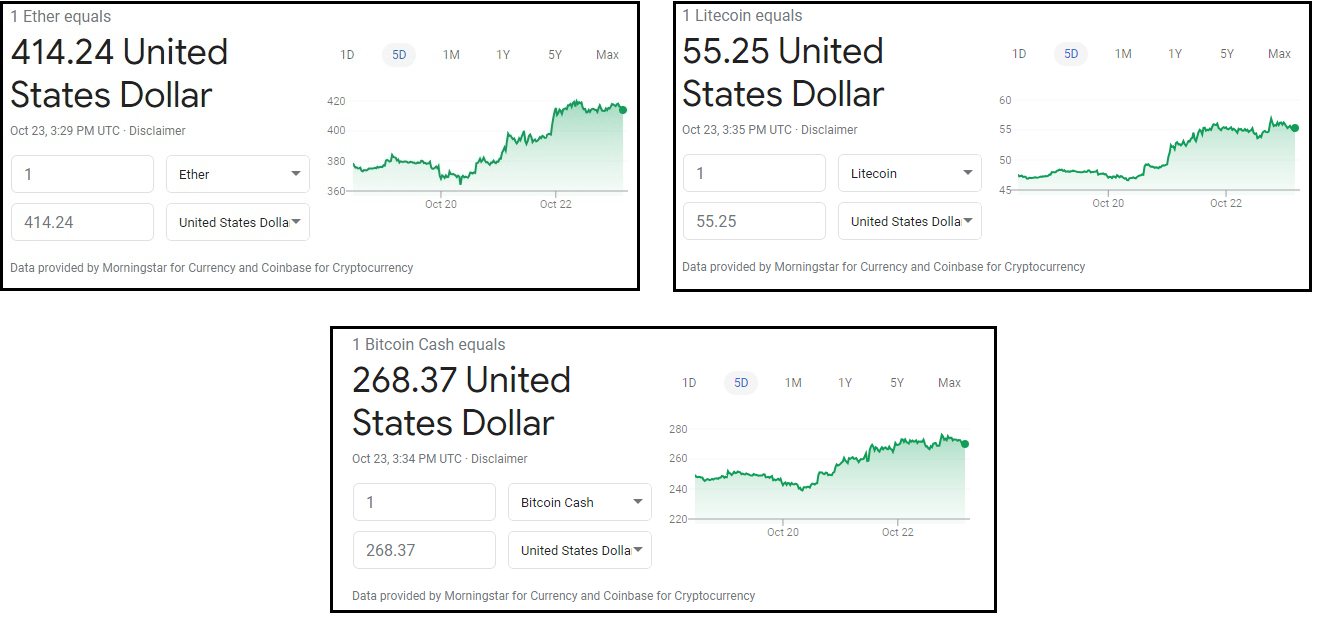Show Max range for Ether chart

[607, 55]
